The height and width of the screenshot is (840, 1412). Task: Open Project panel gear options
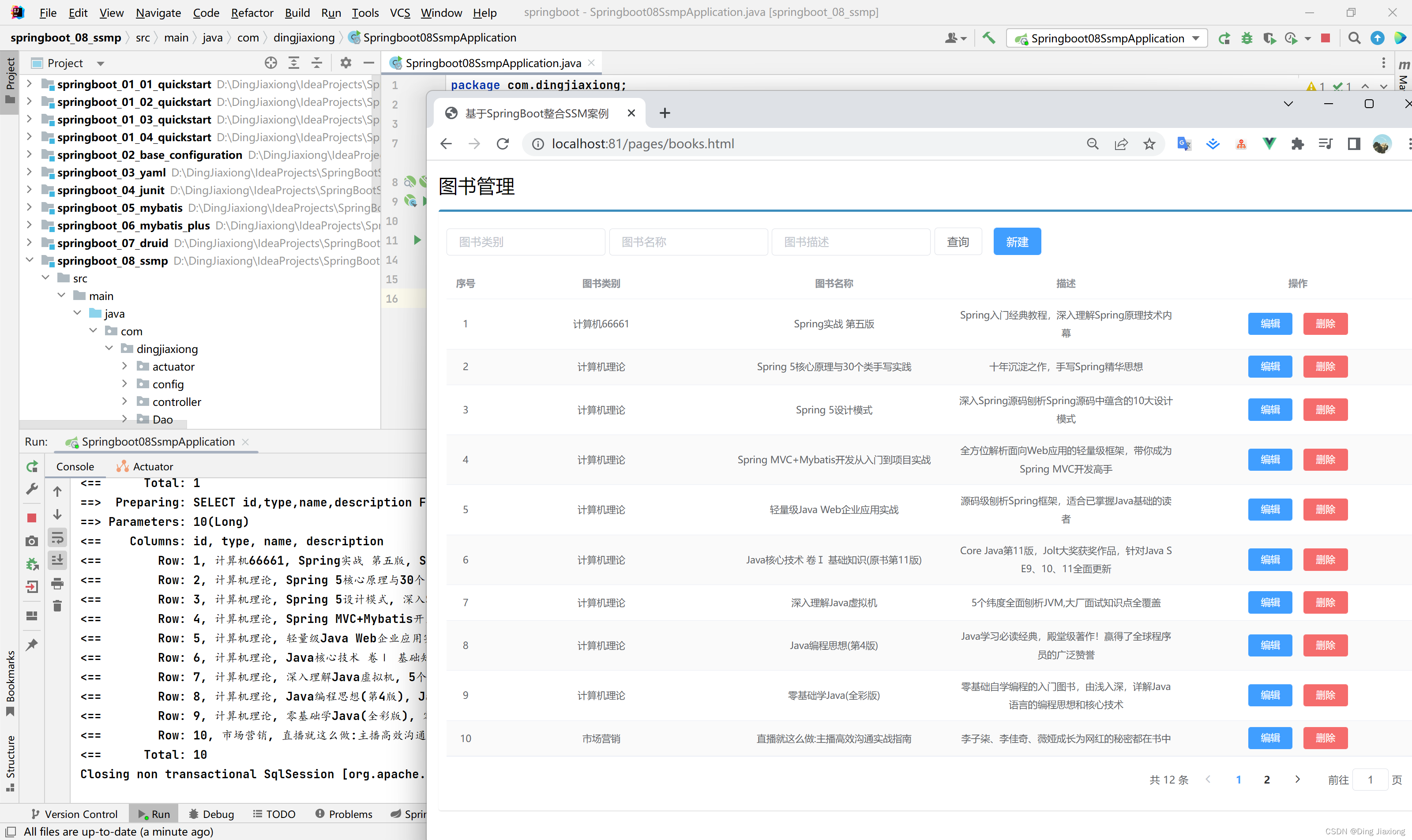coord(346,63)
